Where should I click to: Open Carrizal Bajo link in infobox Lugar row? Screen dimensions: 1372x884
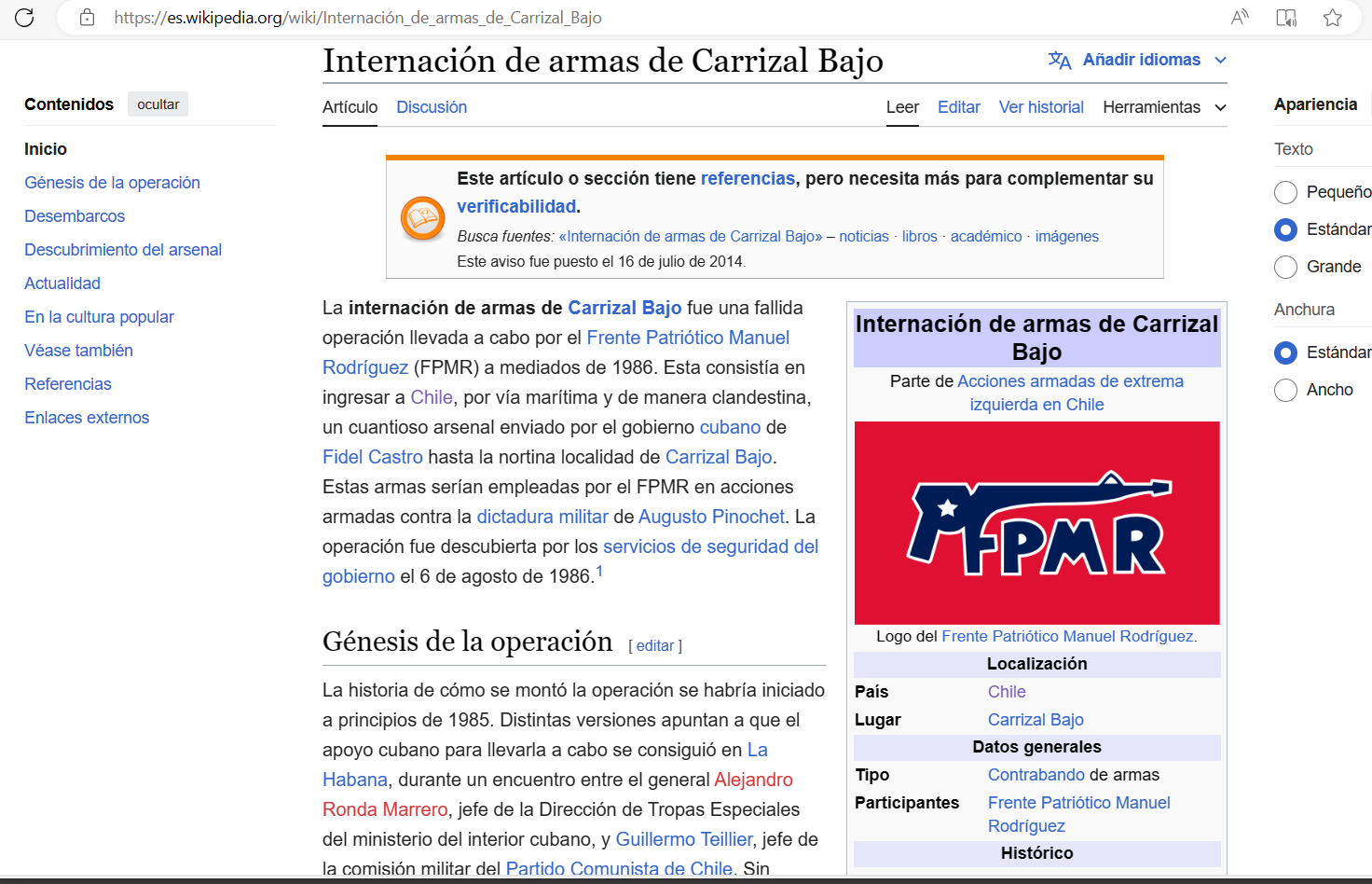1036,720
